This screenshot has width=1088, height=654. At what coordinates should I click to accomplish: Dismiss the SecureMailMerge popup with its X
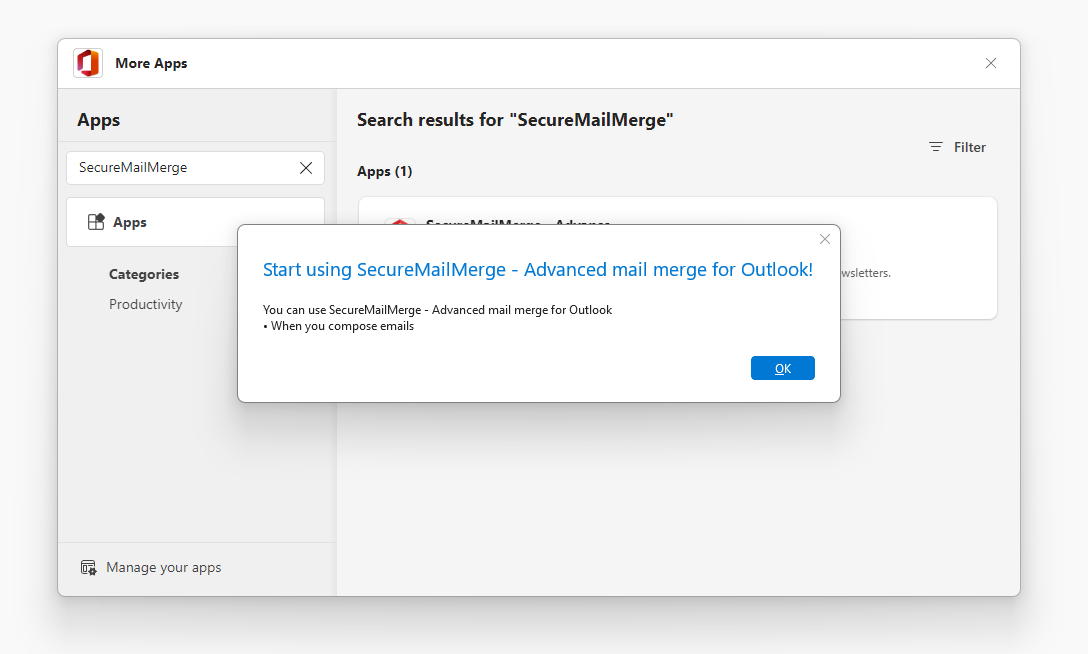pos(825,239)
